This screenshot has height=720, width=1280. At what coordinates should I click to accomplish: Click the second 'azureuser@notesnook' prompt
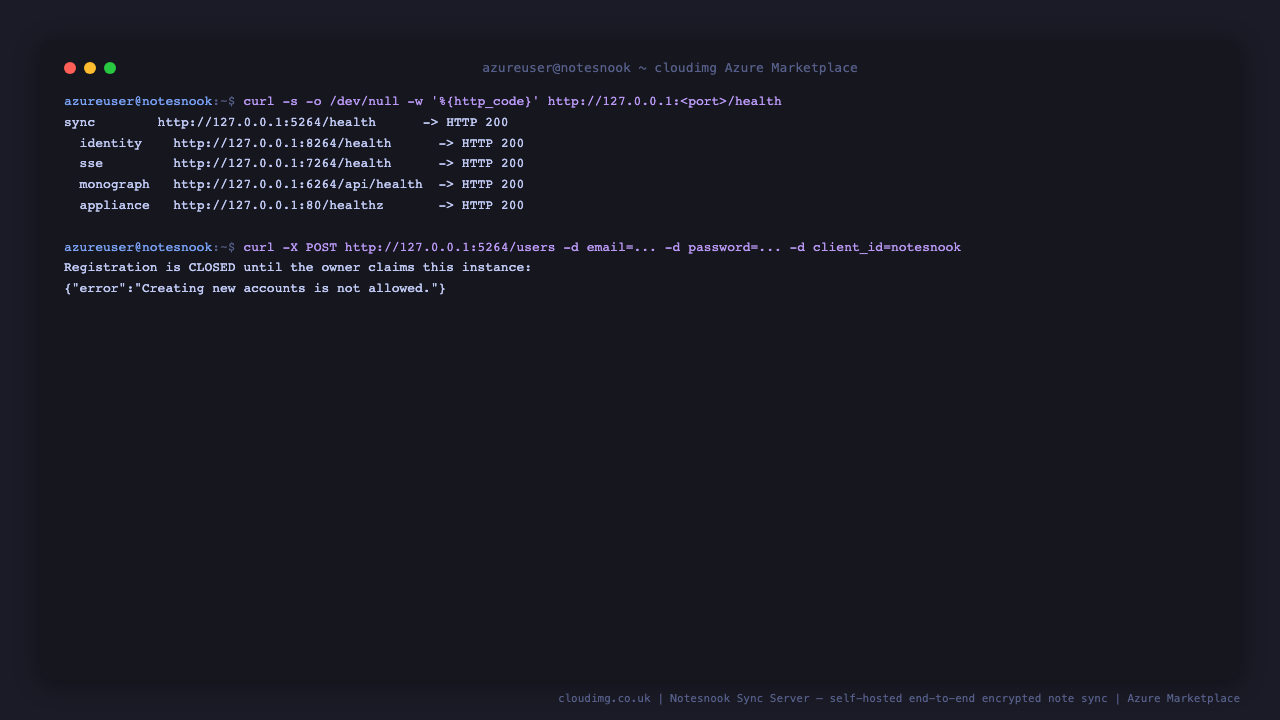point(138,248)
